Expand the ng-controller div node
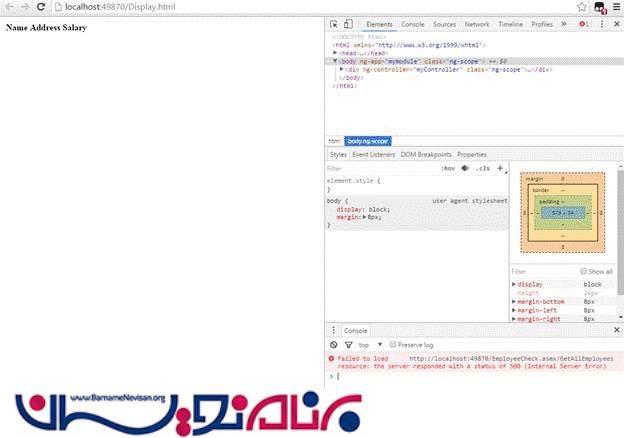Viewport: 624px width, 438px height. 343,69
